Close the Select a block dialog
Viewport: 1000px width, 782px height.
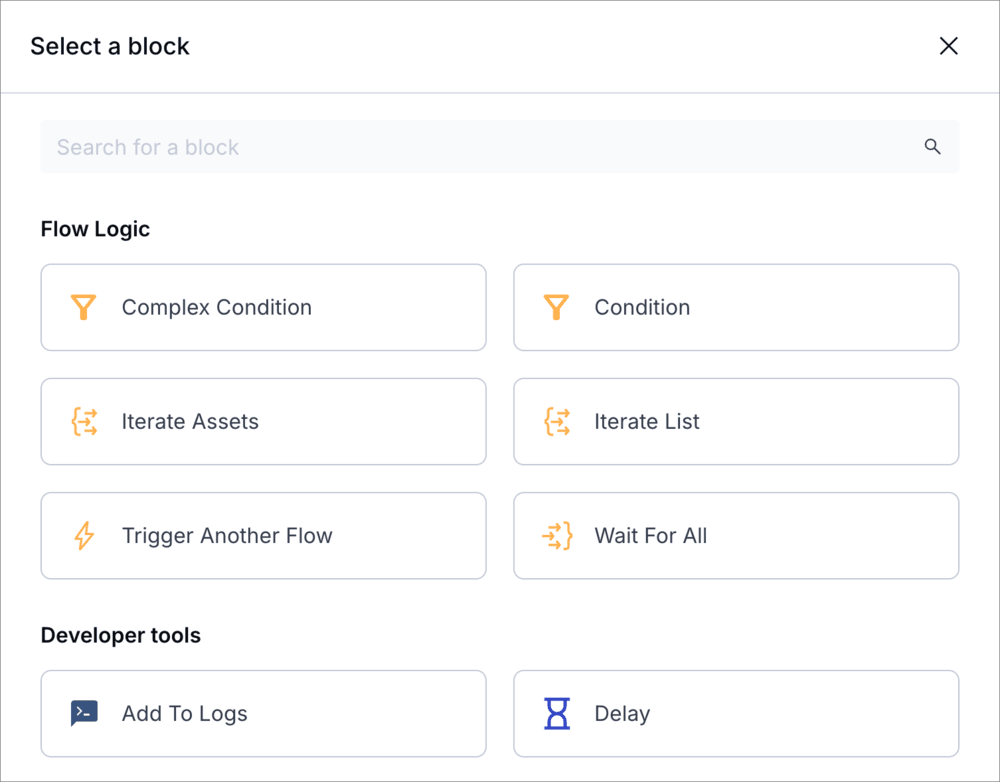(x=948, y=45)
